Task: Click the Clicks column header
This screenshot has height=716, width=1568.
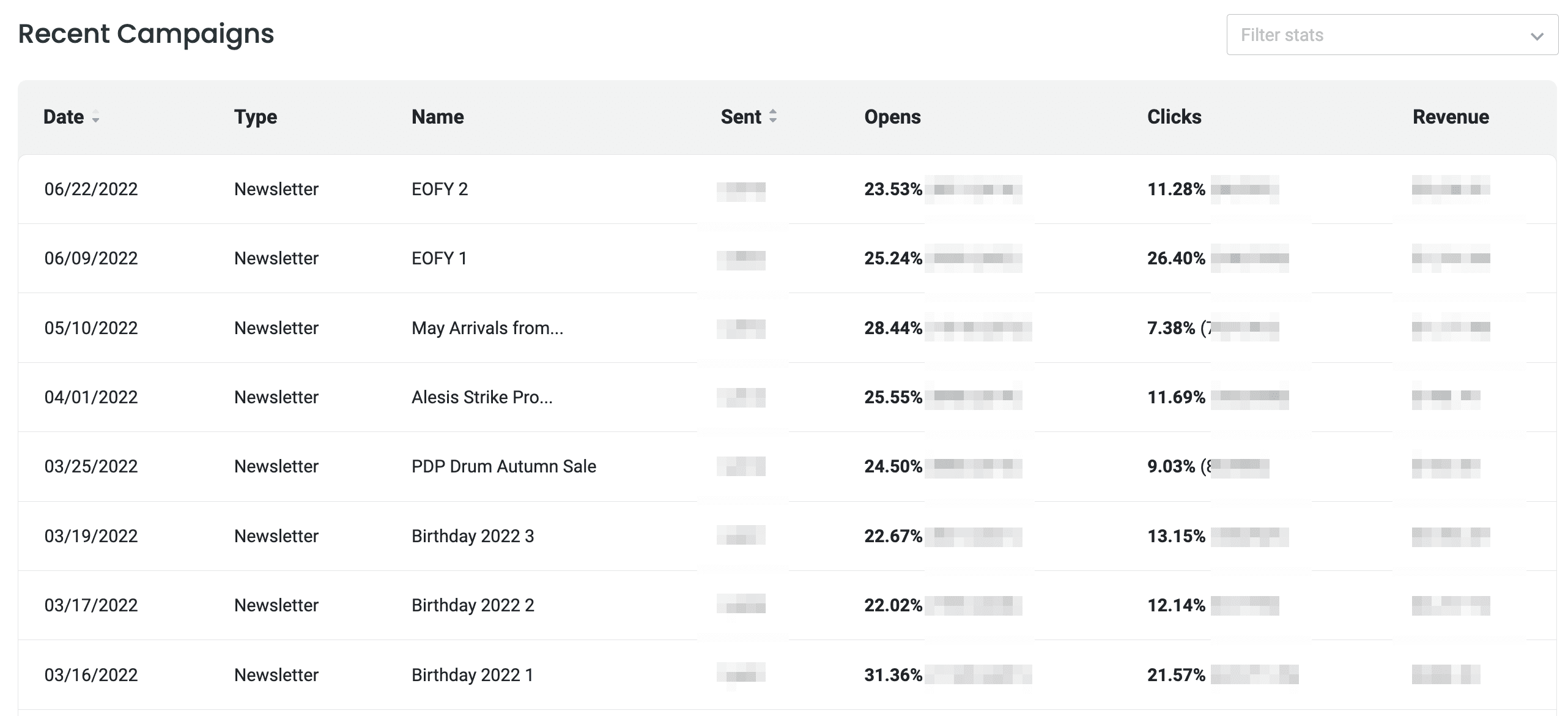Action: pos(1174,117)
